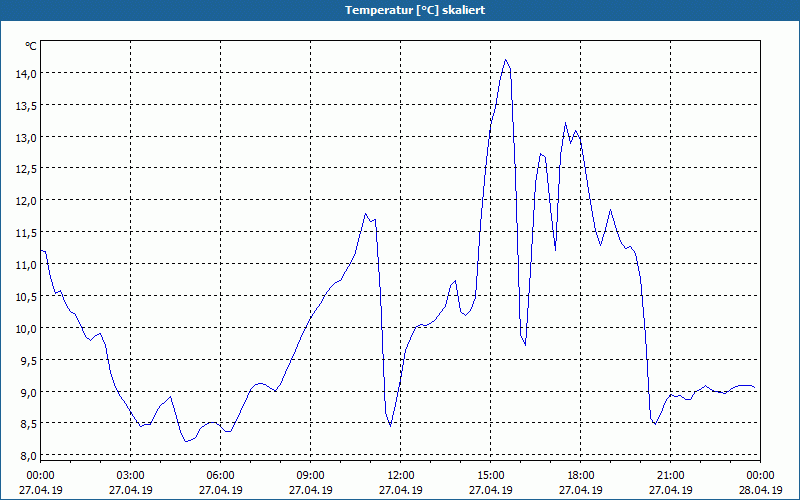Click the curve's starting point at 00:00 on the left

tap(41, 250)
